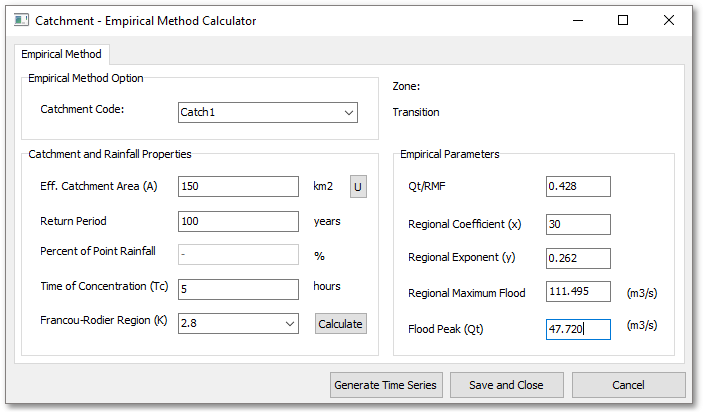The image size is (704, 415).
Task: Click the Flood Peak (Qt) field
Action: pos(578,329)
